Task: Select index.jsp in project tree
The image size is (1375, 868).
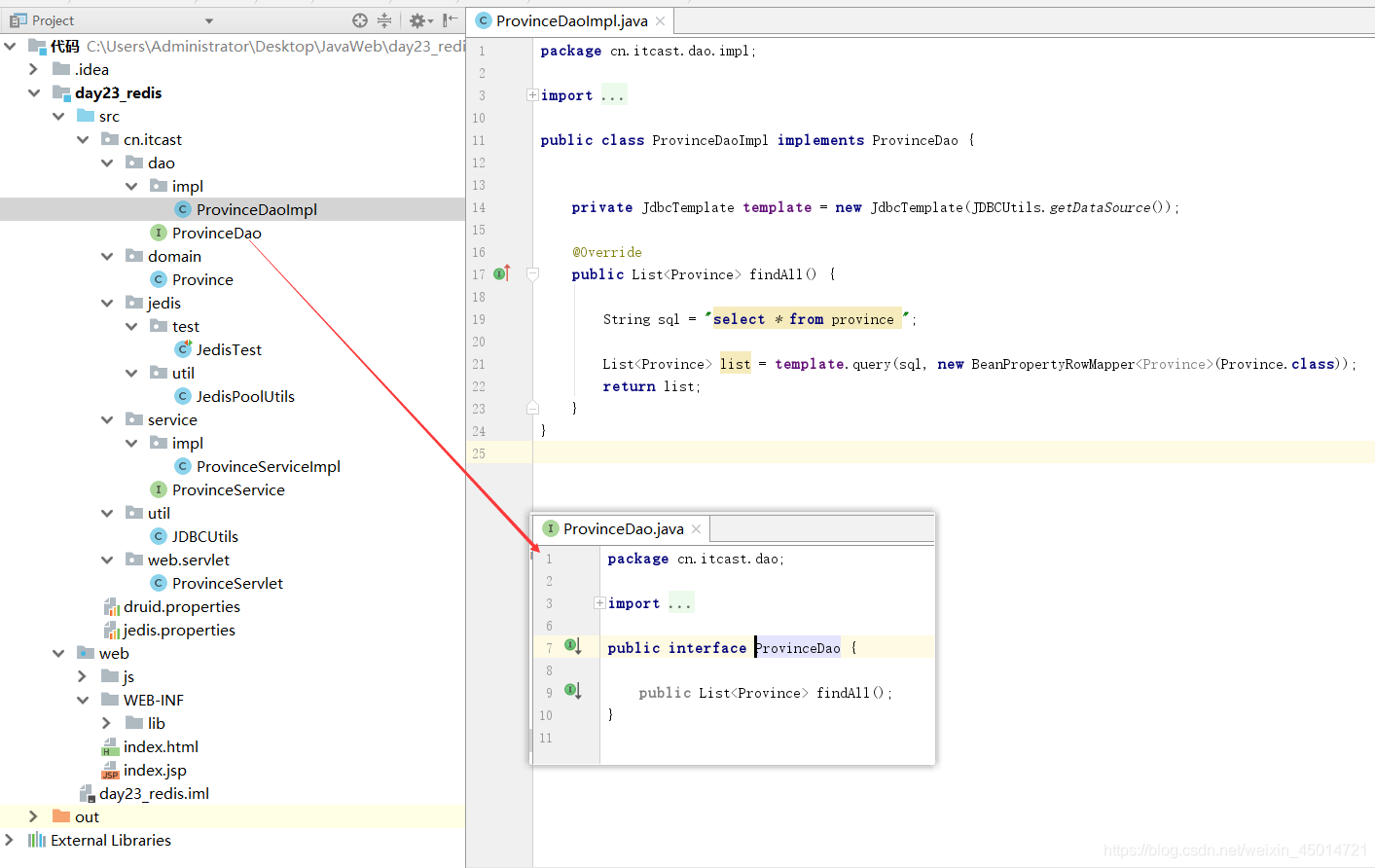Action: [x=155, y=770]
